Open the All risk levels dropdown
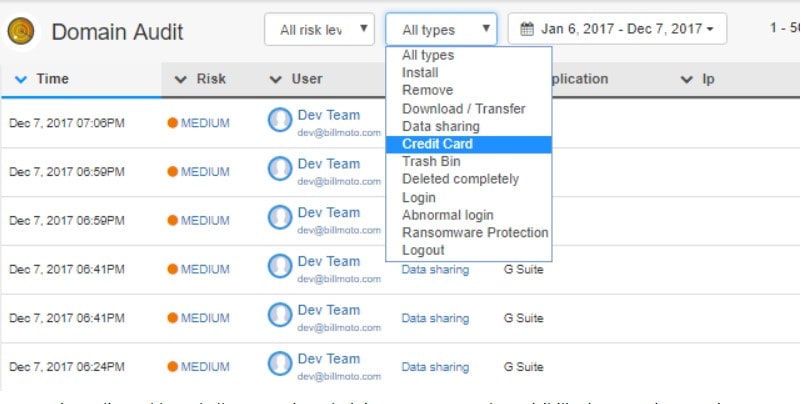This screenshot has width=801, height=404. (x=319, y=29)
